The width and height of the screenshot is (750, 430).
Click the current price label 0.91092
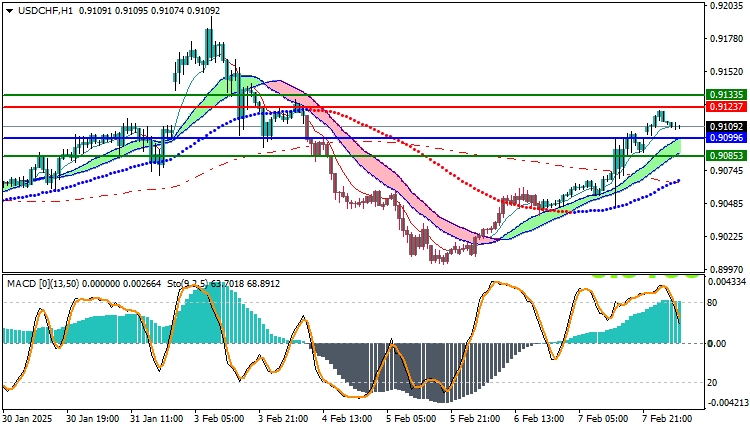pyautogui.click(x=726, y=127)
